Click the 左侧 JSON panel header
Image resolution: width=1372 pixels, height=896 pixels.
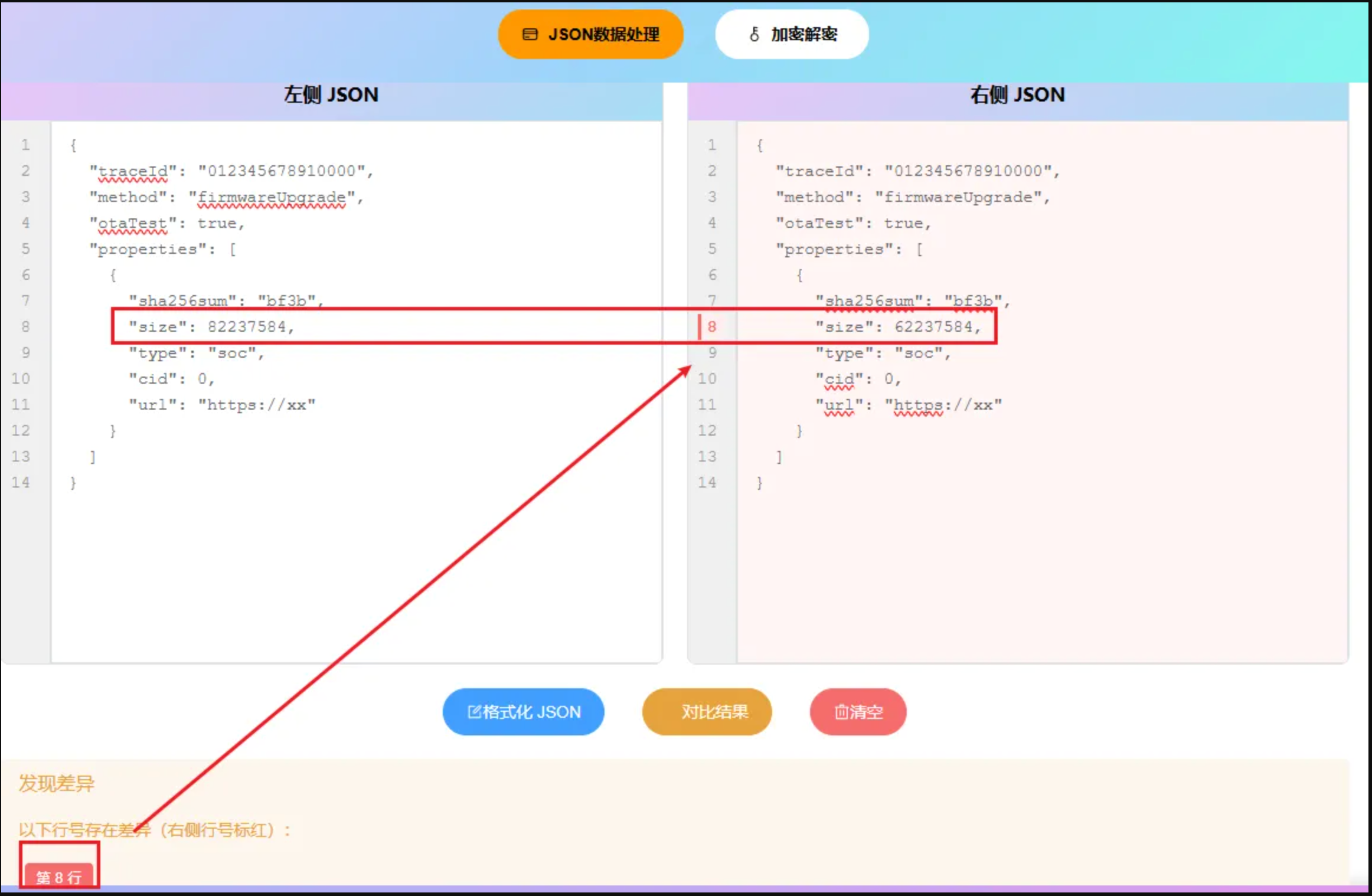coord(332,95)
